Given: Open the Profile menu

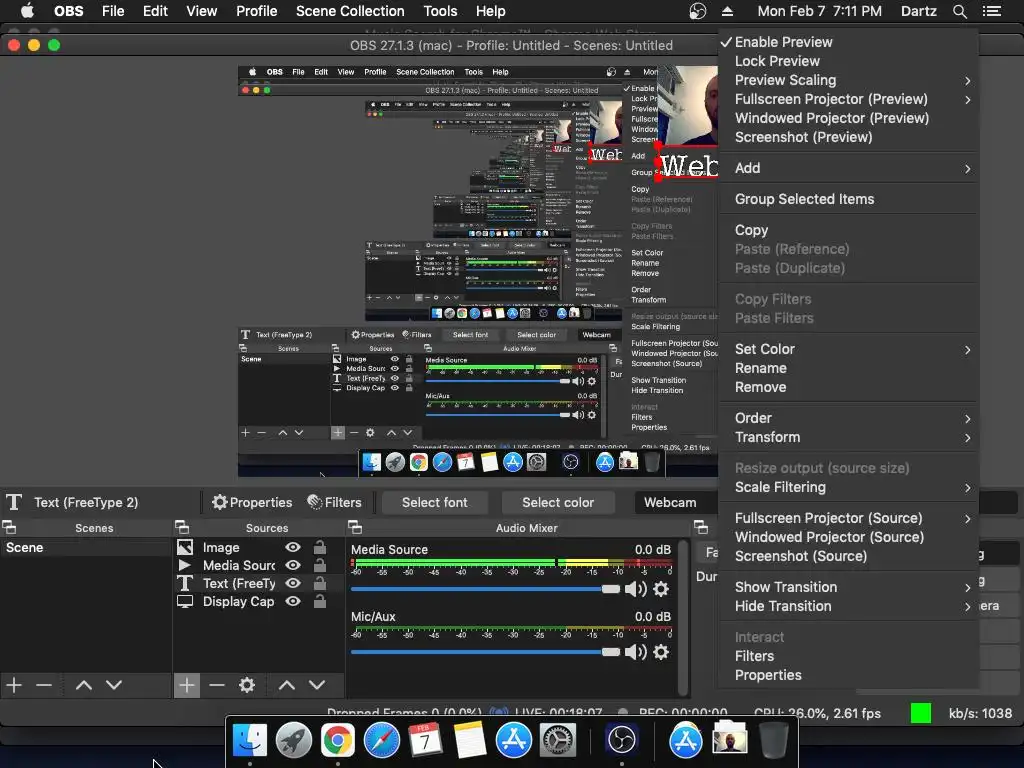Looking at the screenshot, I should coord(257,11).
